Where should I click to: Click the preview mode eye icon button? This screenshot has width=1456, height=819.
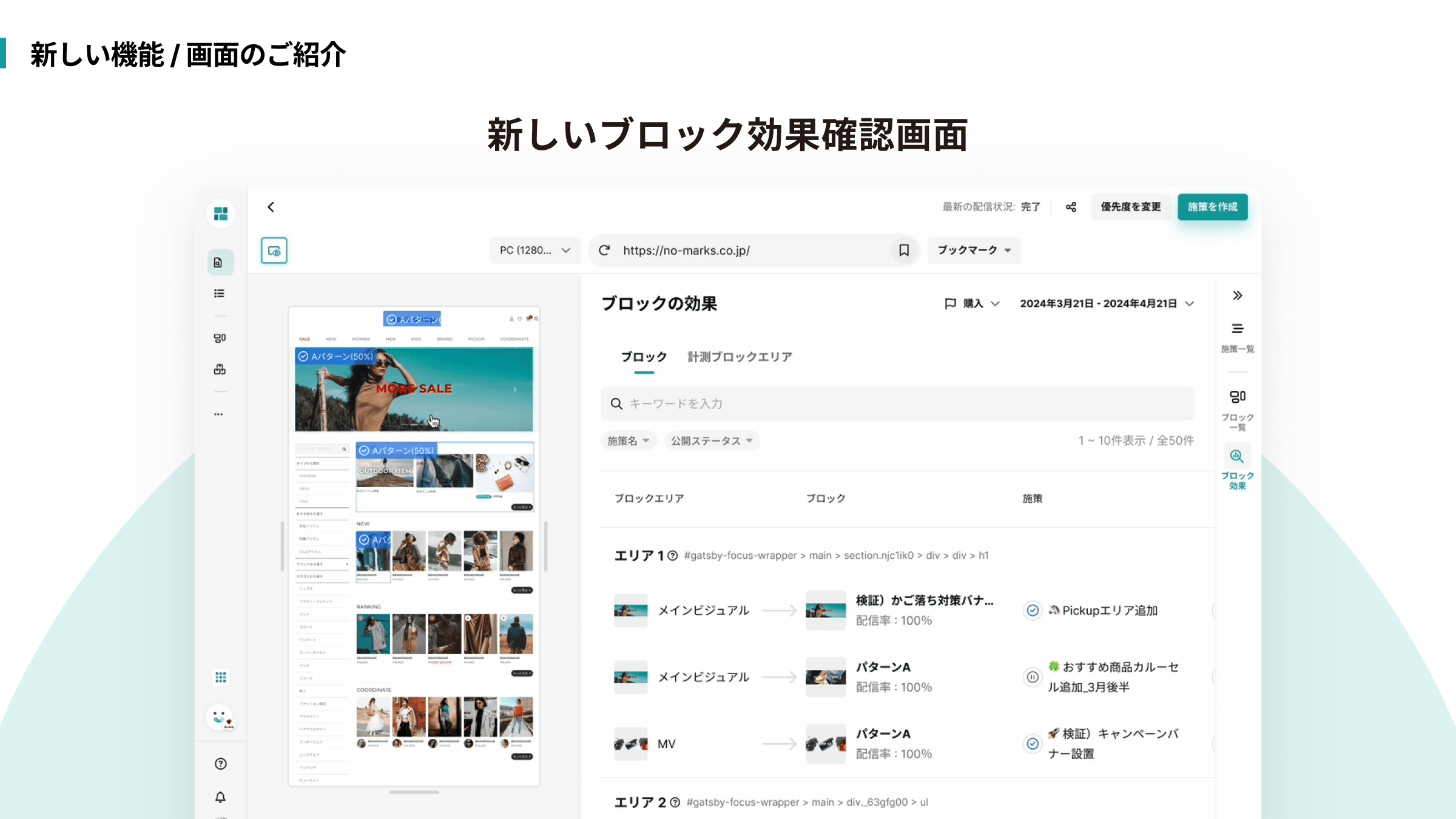click(x=274, y=251)
